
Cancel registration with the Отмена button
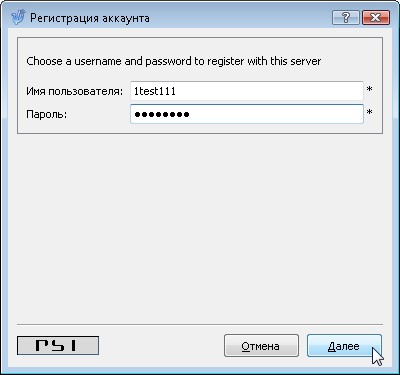coord(261,346)
